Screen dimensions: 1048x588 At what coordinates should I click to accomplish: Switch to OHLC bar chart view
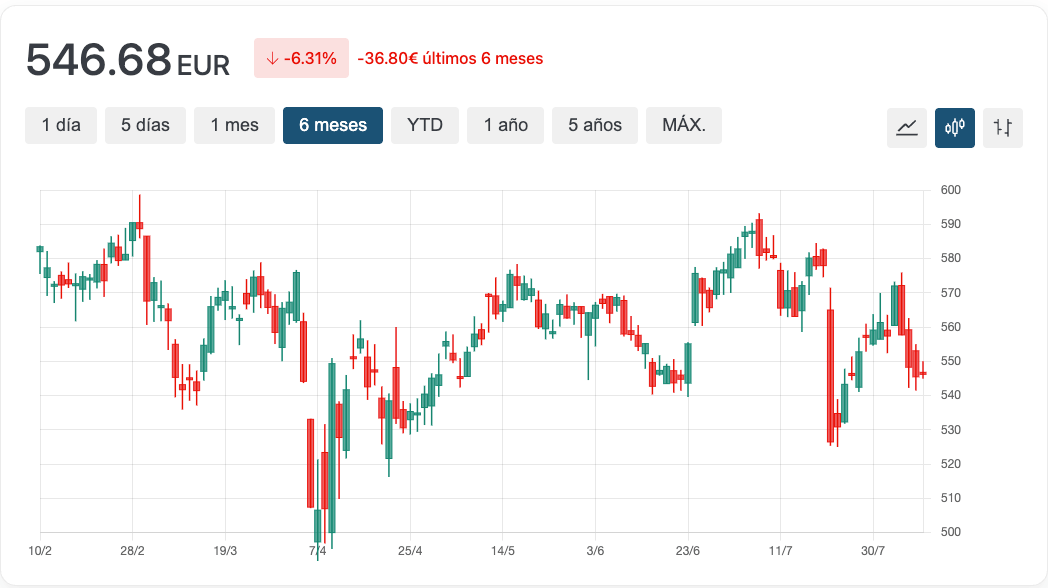(1003, 127)
